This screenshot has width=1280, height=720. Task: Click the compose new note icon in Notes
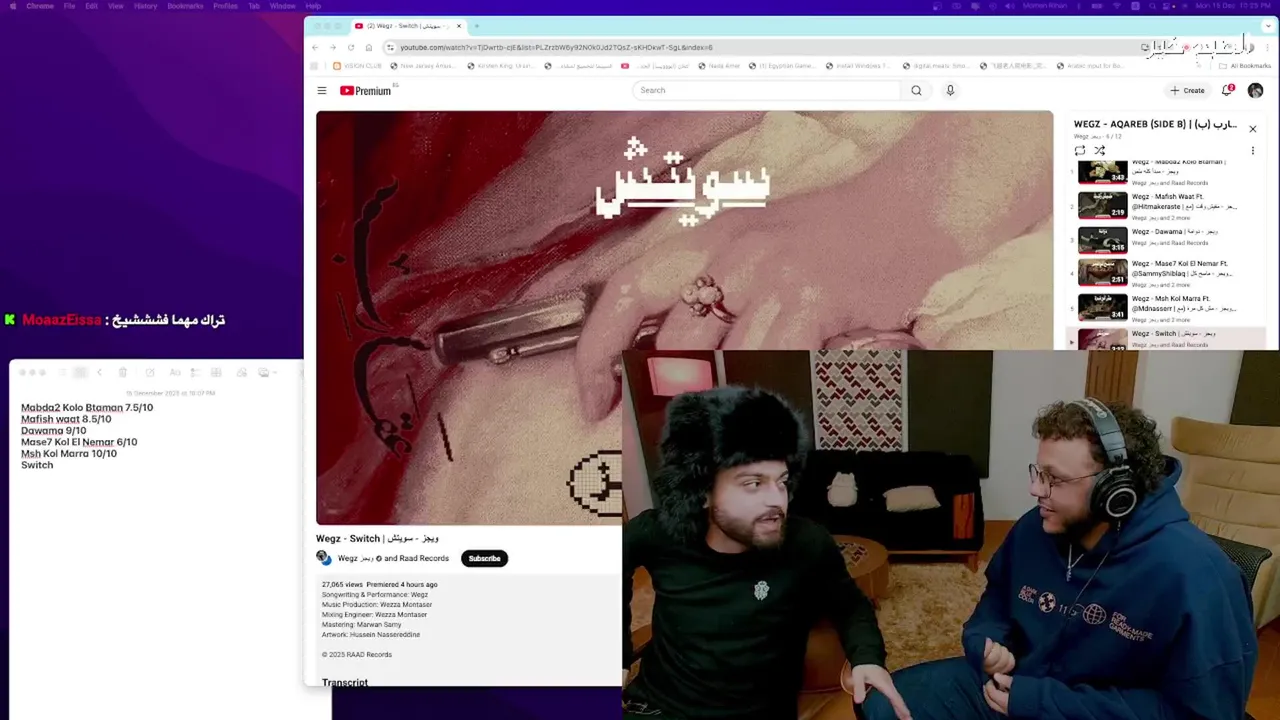tap(150, 372)
